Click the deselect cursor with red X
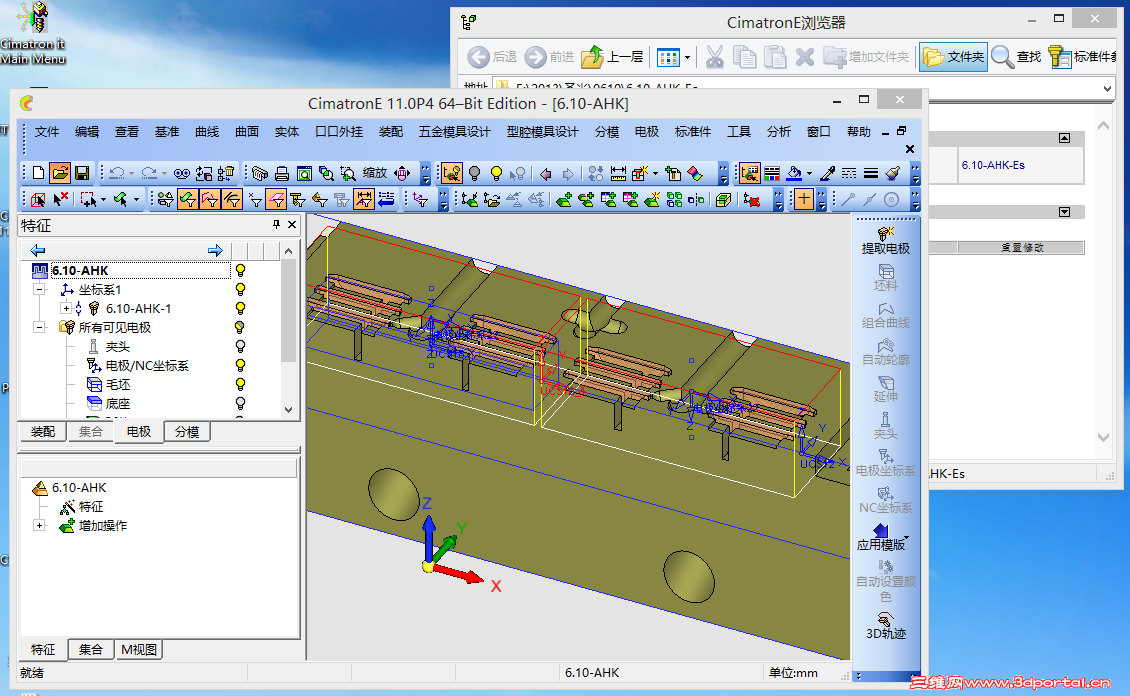This screenshot has width=1130, height=696. 61,199
